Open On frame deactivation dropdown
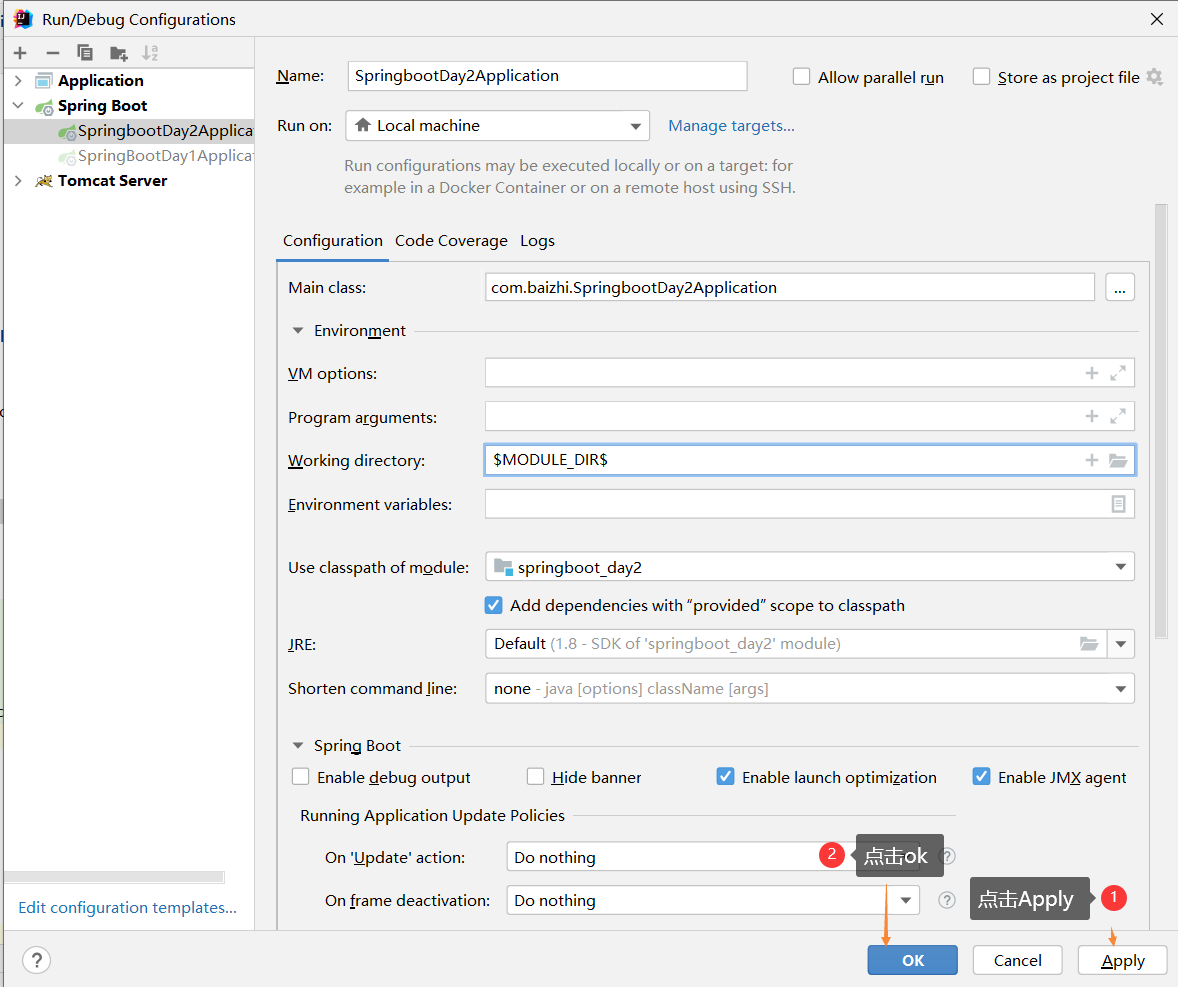The height and width of the screenshot is (987, 1178). tap(713, 900)
